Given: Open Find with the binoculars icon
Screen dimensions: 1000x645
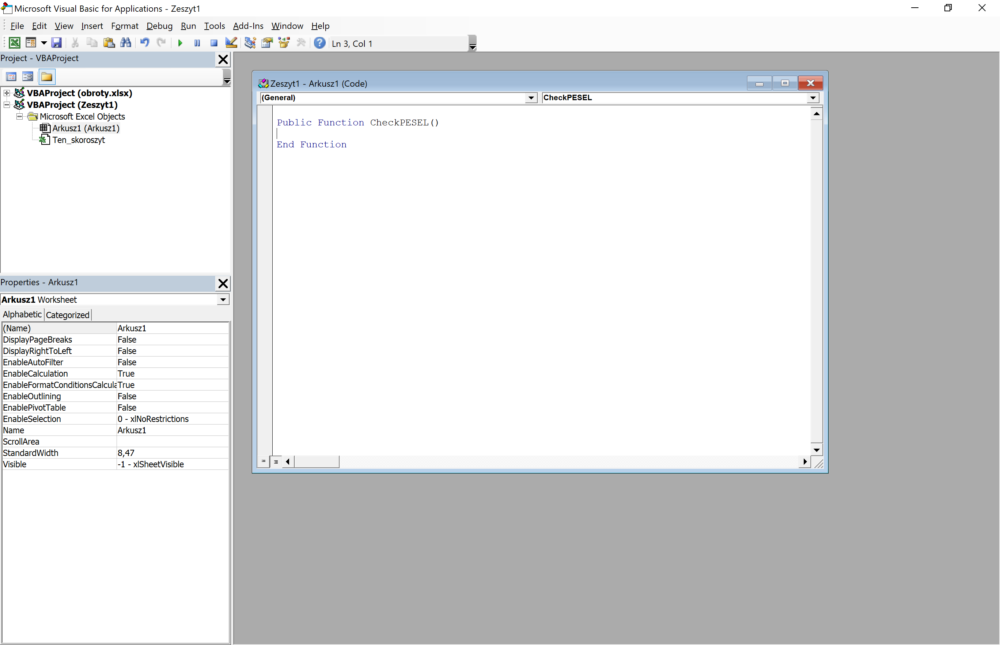Looking at the screenshot, I should click(126, 43).
